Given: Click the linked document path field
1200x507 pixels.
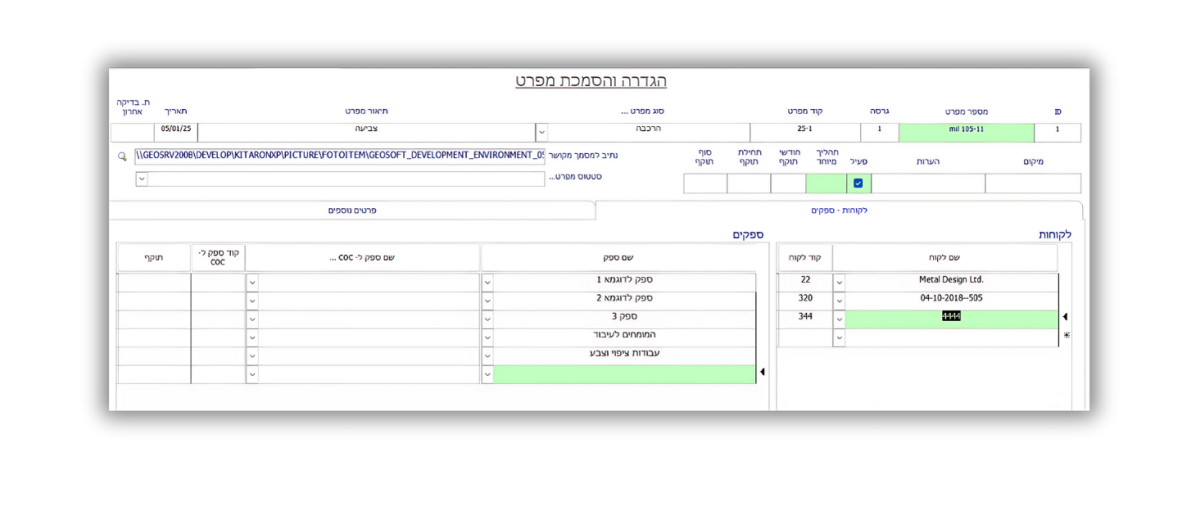Looking at the screenshot, I should click(340, 156).
